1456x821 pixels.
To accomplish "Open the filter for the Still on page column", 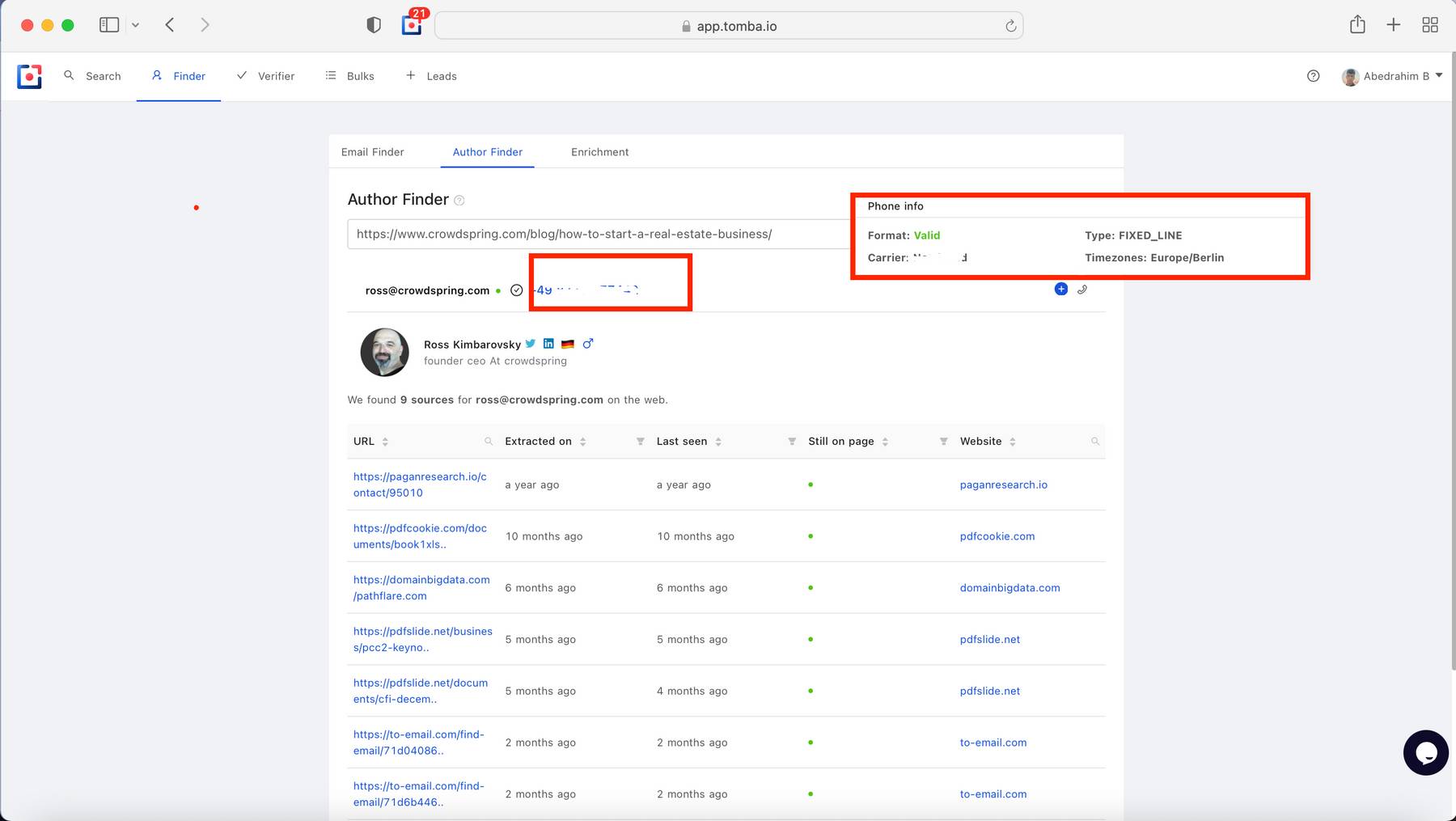I will point(944,442).
